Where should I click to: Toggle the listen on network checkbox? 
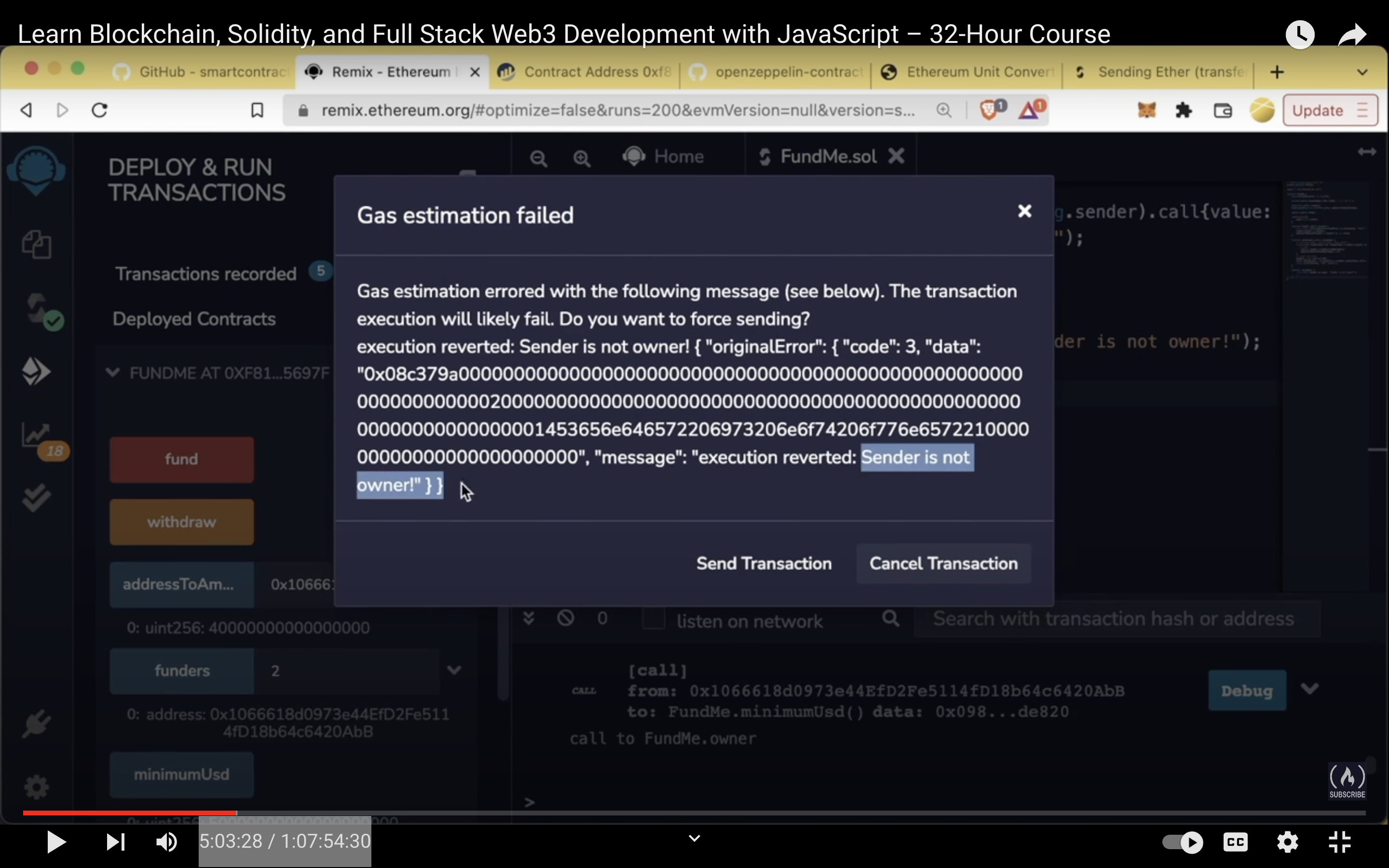tap(653, 620)
